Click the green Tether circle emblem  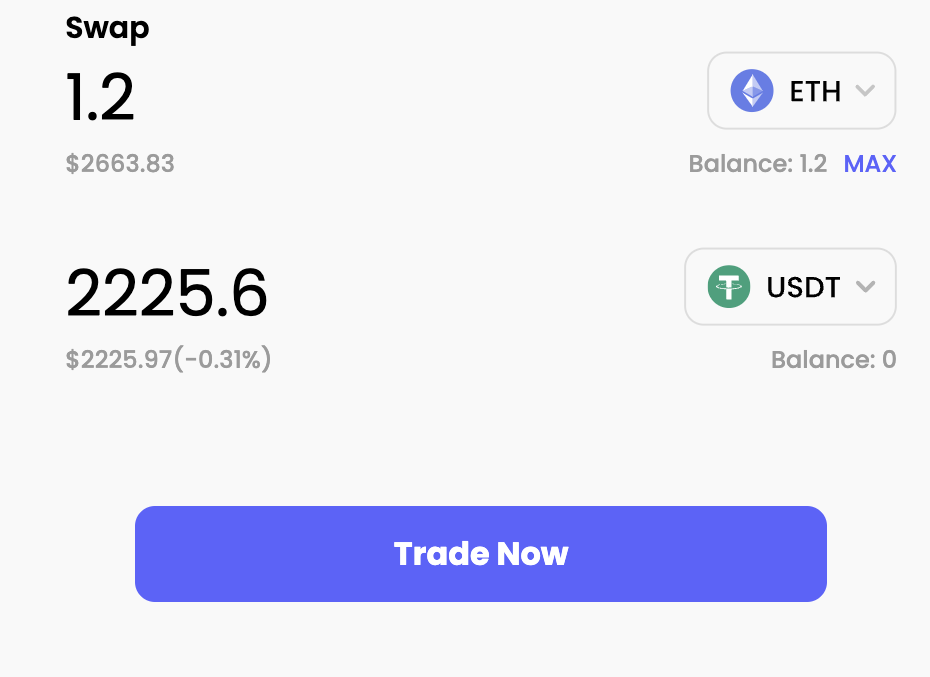coord(729,287)
